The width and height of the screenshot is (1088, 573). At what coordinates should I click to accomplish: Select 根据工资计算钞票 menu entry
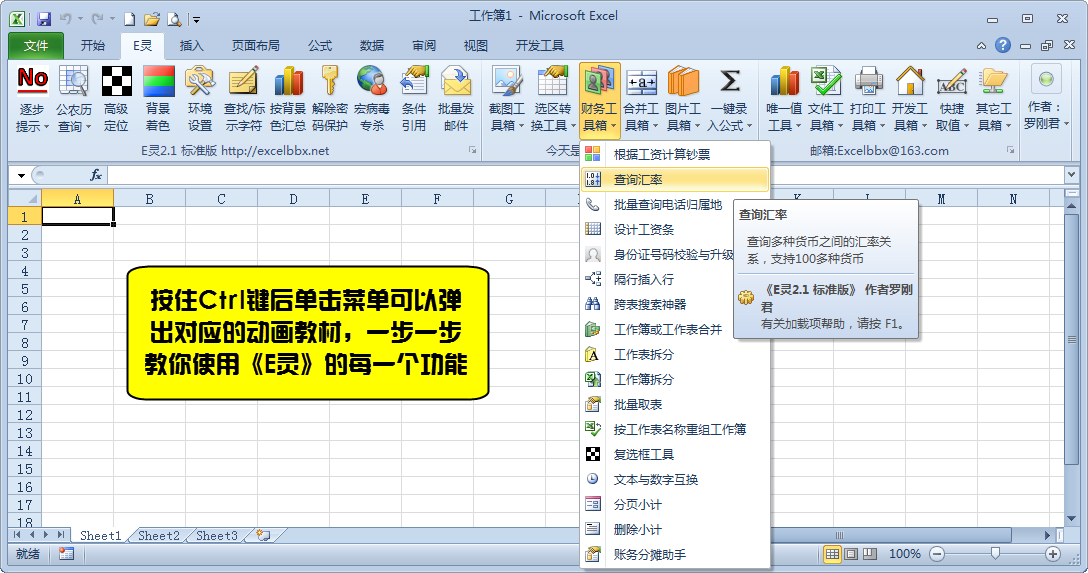(x=675, y=154)
